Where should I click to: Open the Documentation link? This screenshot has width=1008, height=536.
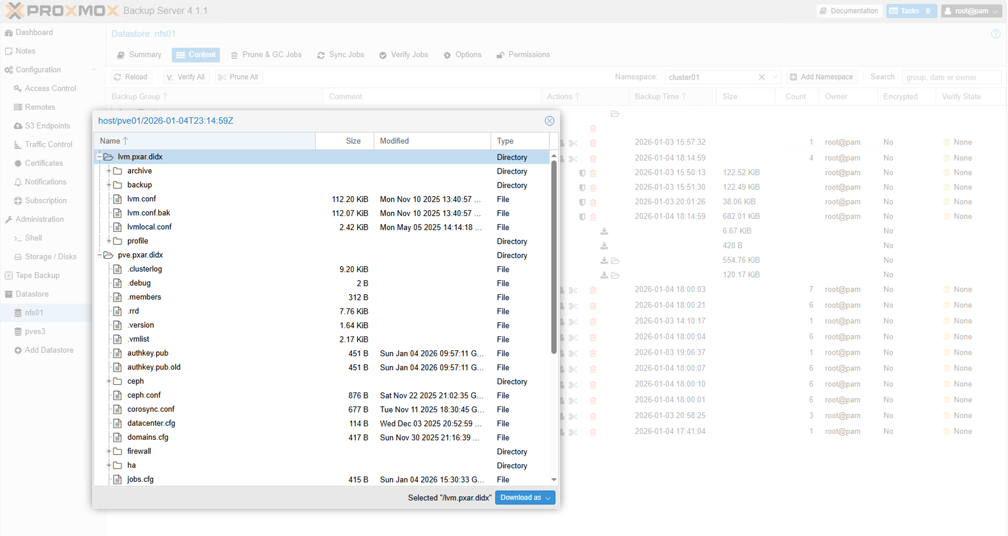[849, 11]
